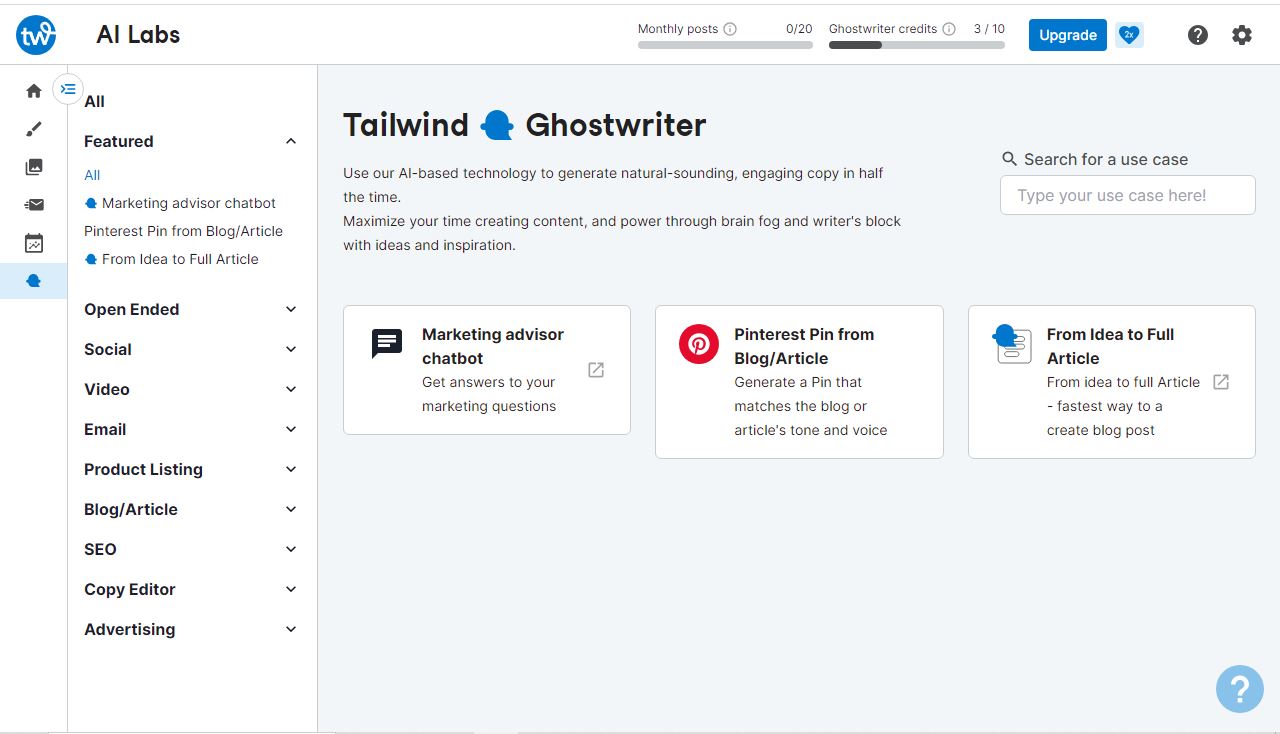Open the email envelope sidebar icon
This screenshot has width=1280, height=734.
(x=34, y=205)
